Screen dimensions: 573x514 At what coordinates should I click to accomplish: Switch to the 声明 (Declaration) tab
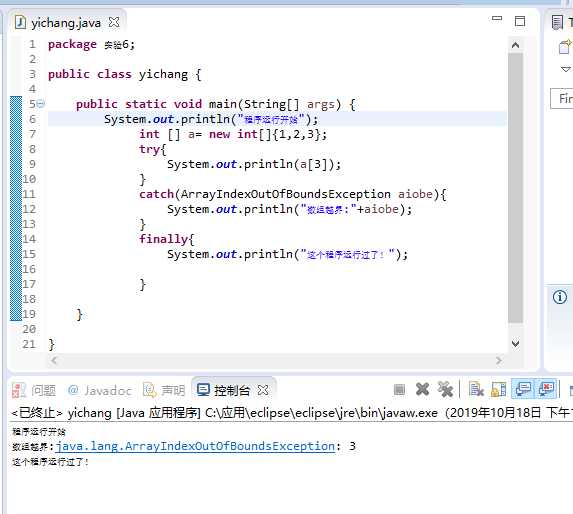pos(164,390)
